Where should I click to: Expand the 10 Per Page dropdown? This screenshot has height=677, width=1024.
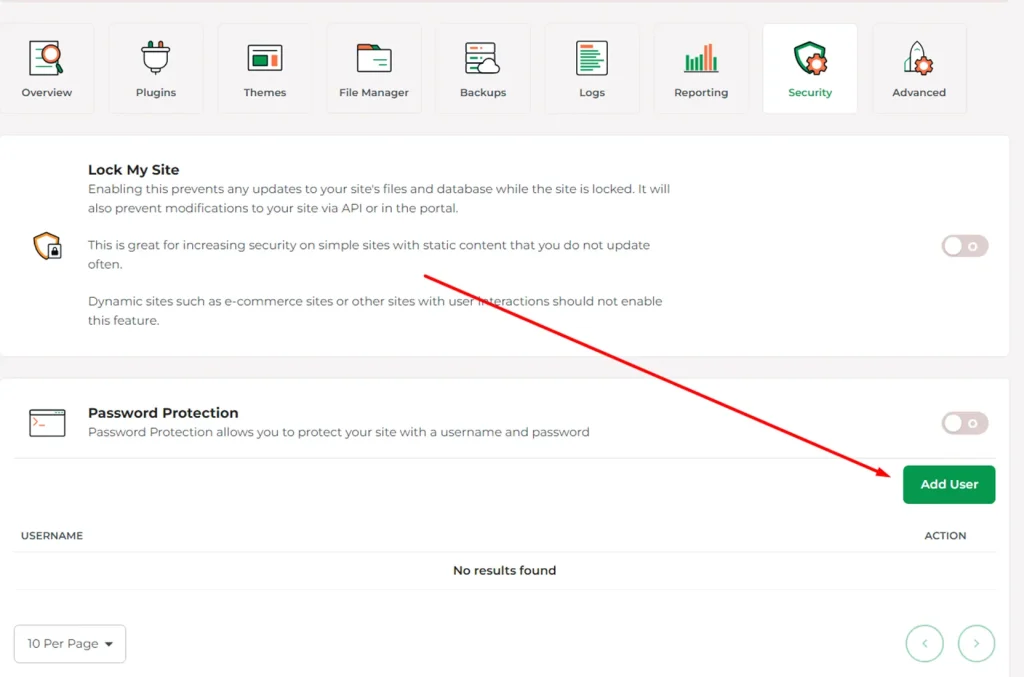tap(70, 644)
